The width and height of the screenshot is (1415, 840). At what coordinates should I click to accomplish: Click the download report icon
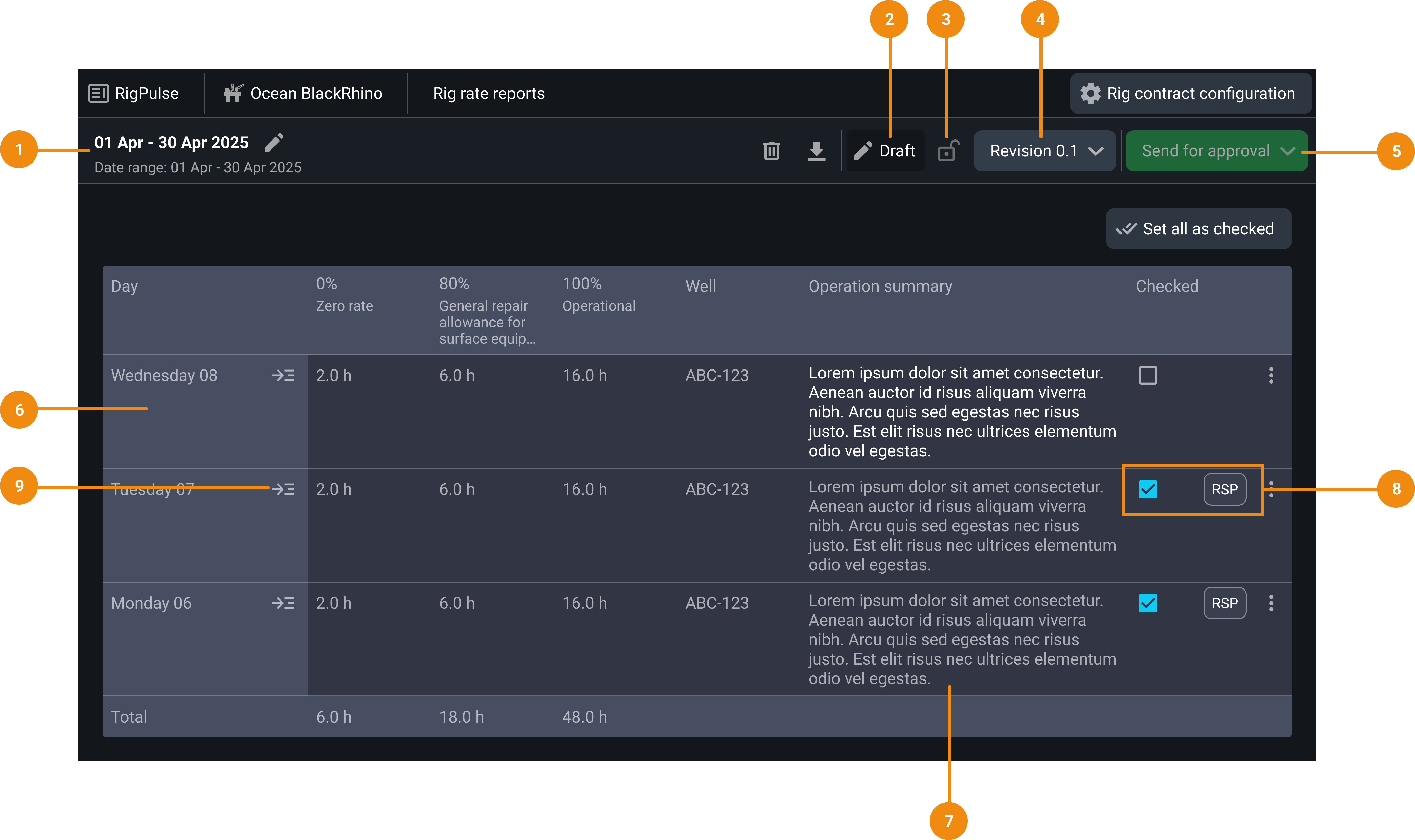pyautogui.click(x=816, y=151)
